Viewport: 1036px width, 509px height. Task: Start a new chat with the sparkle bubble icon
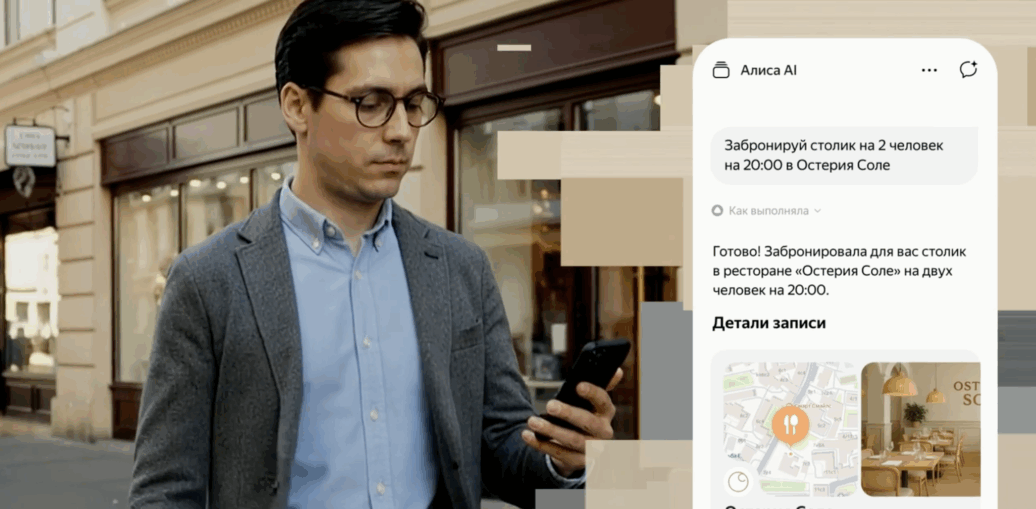tap(967, 70)
